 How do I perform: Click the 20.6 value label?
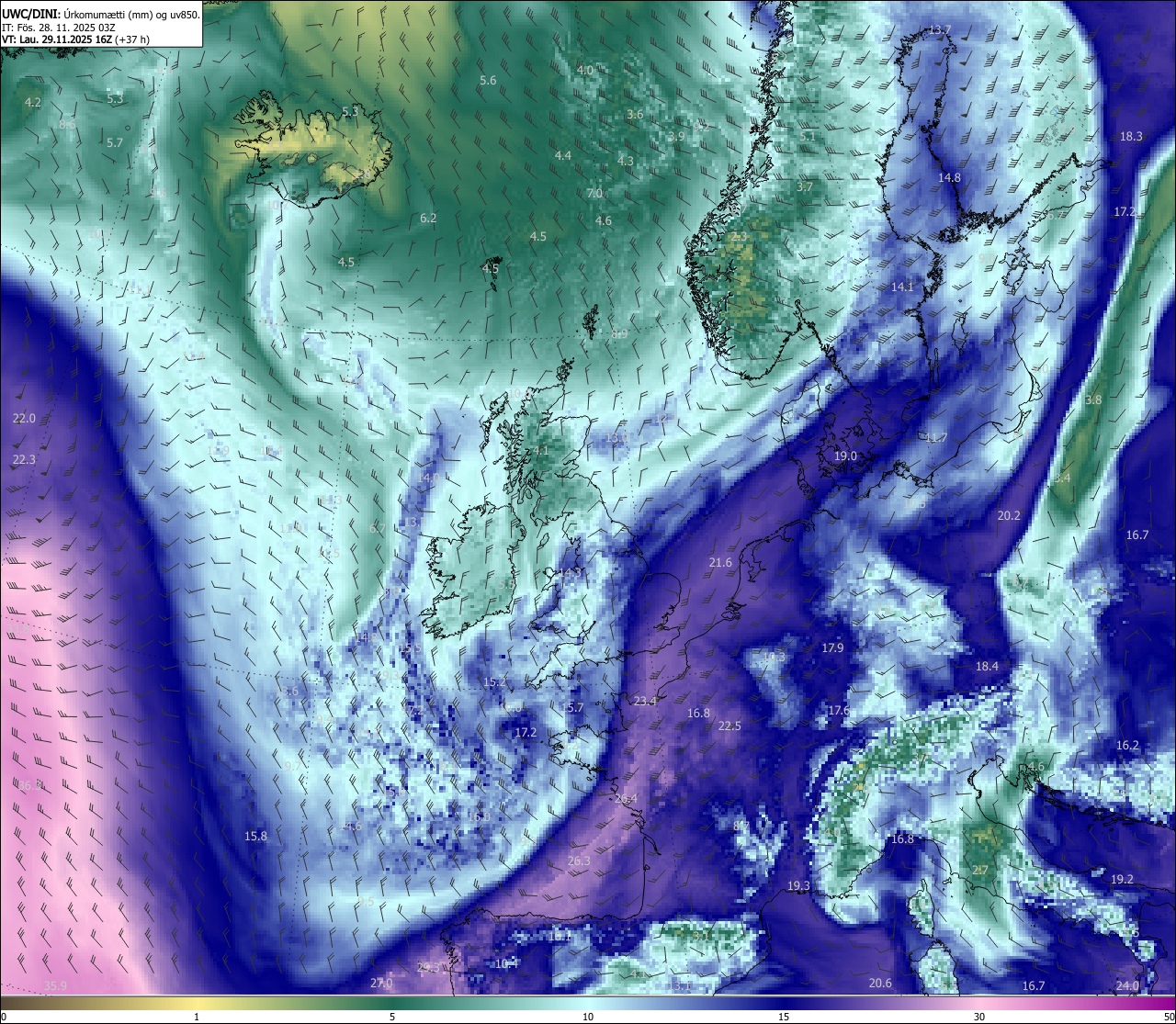879,984
